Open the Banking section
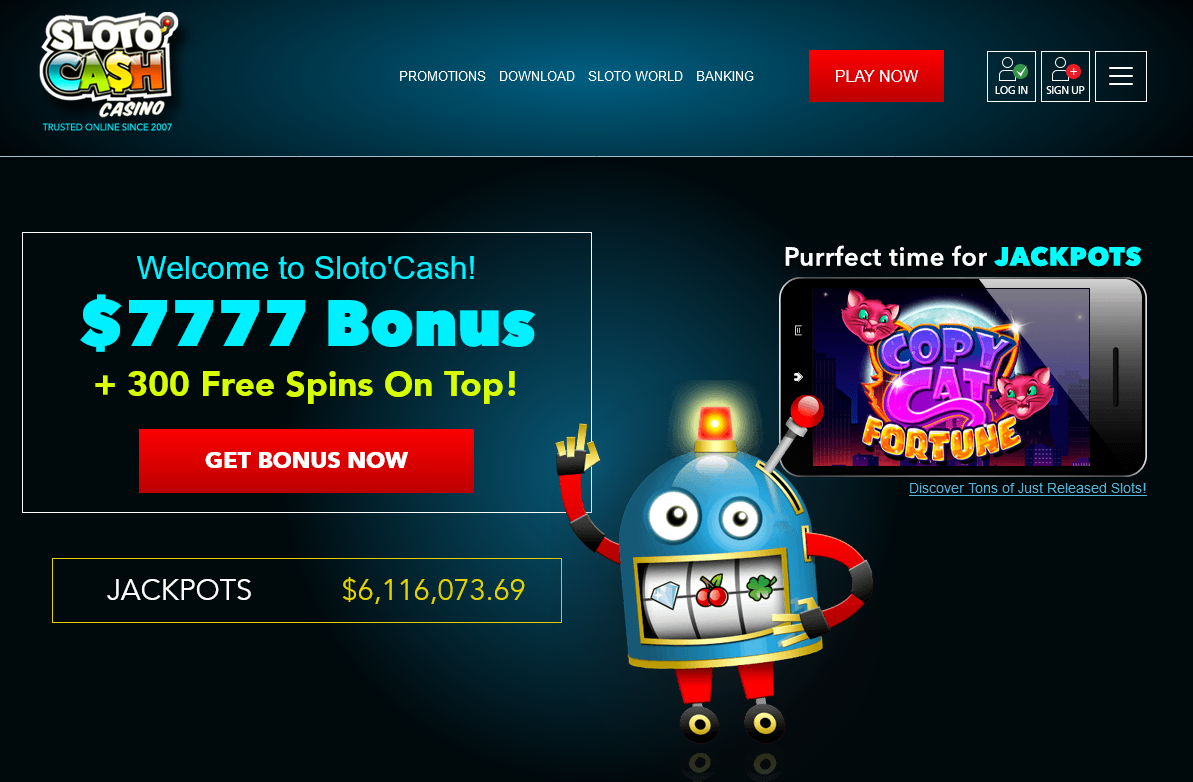The height and width of the screenshot is (782, 1193). tap(725, 76)
